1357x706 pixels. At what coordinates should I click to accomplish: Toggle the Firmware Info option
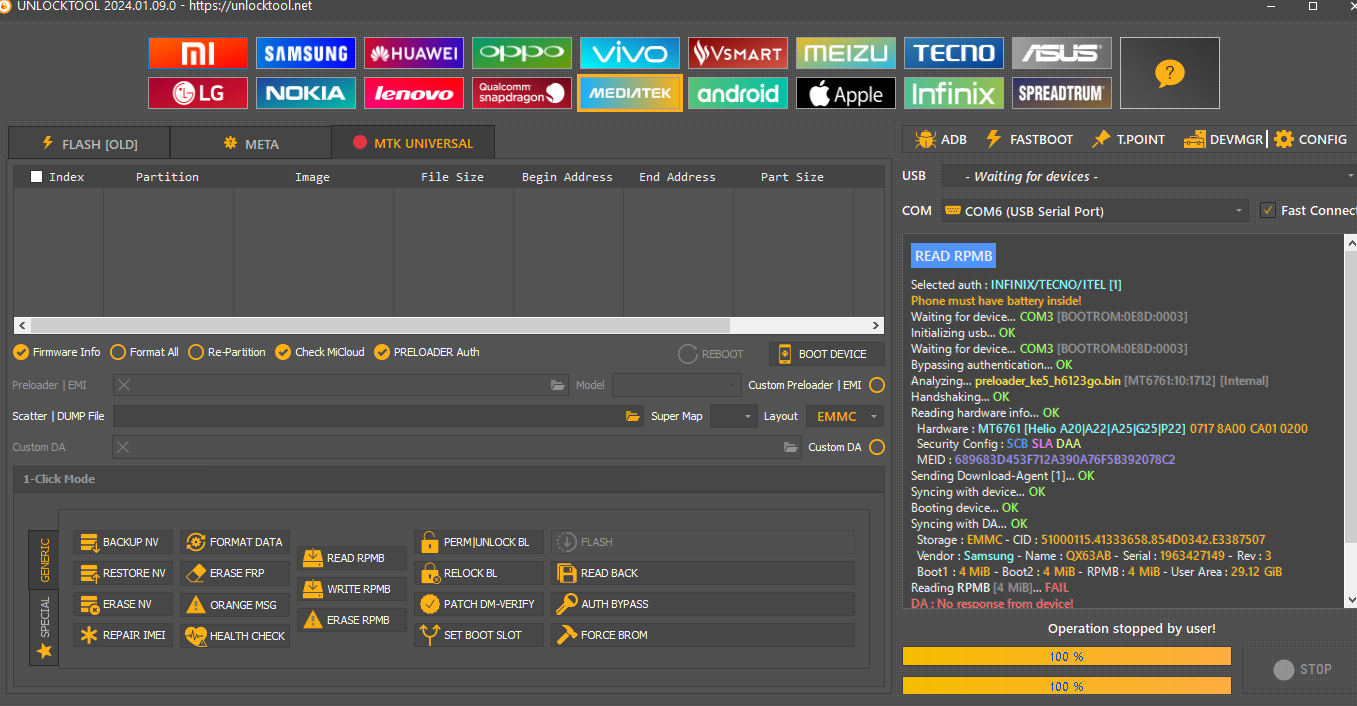click(x=21, y=352)
